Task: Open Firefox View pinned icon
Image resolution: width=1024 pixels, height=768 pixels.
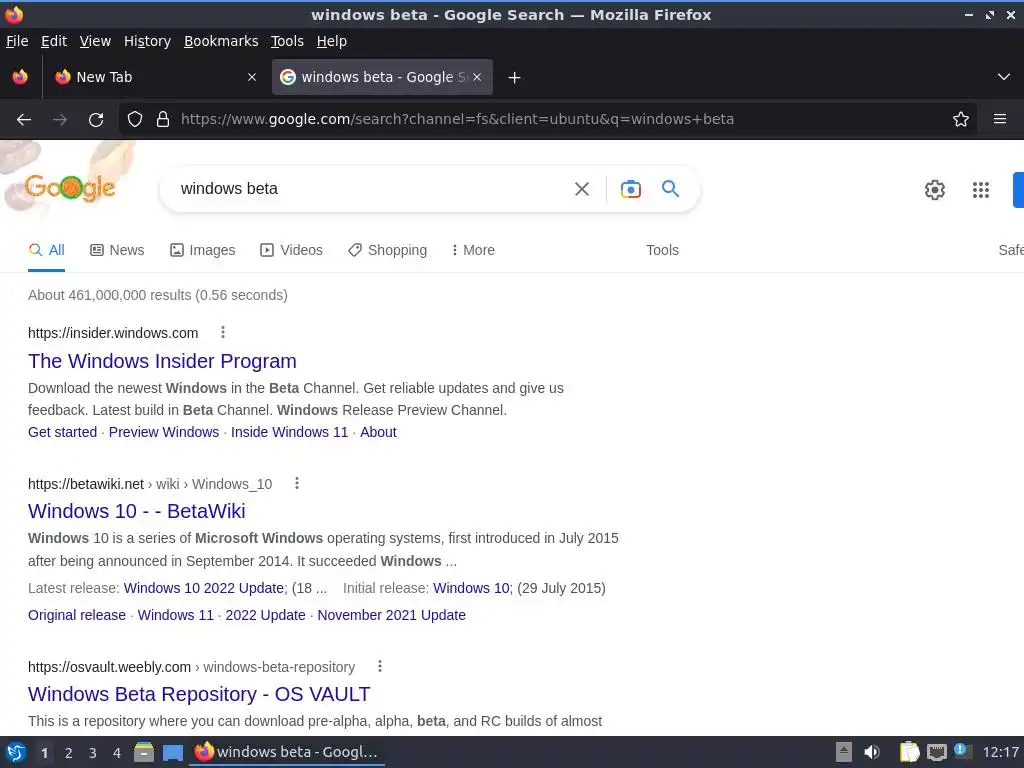Action: (20, 77)
